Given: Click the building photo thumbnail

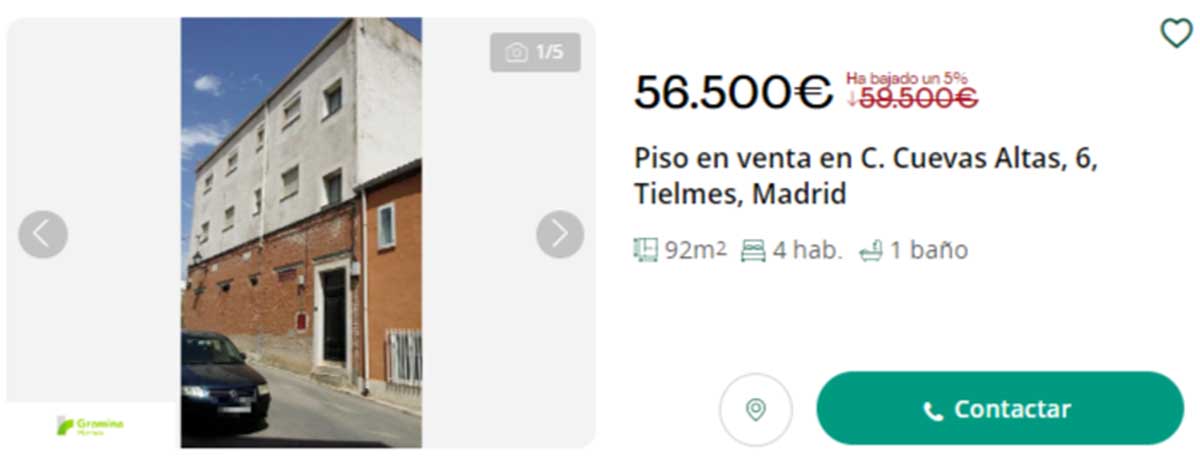Looking at the screenshot, I should pyautogui.click(x=301, y=233).
